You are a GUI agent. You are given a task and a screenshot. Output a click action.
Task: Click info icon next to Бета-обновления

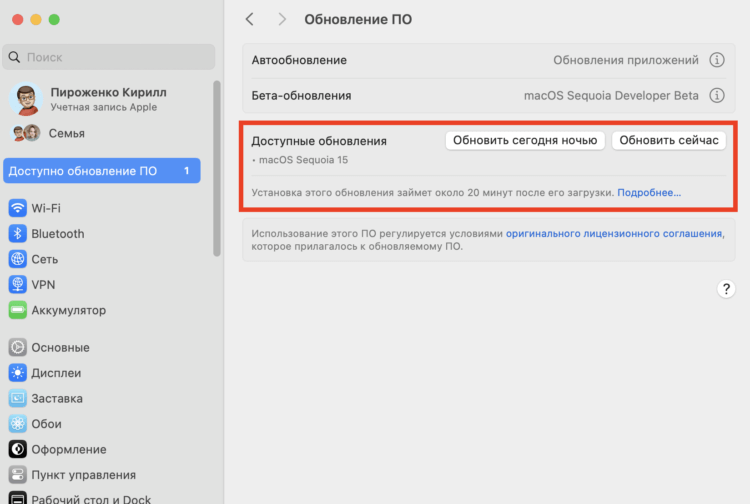pyautogui.click(x=717, y=95)
